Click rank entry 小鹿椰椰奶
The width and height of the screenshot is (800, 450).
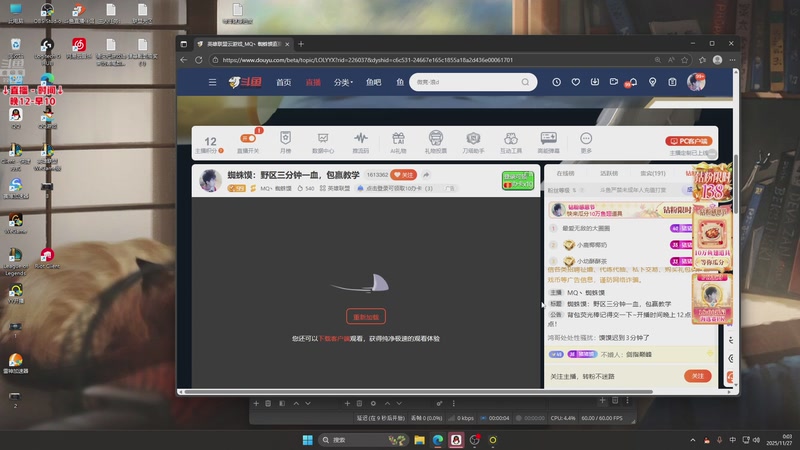point(591,245)
